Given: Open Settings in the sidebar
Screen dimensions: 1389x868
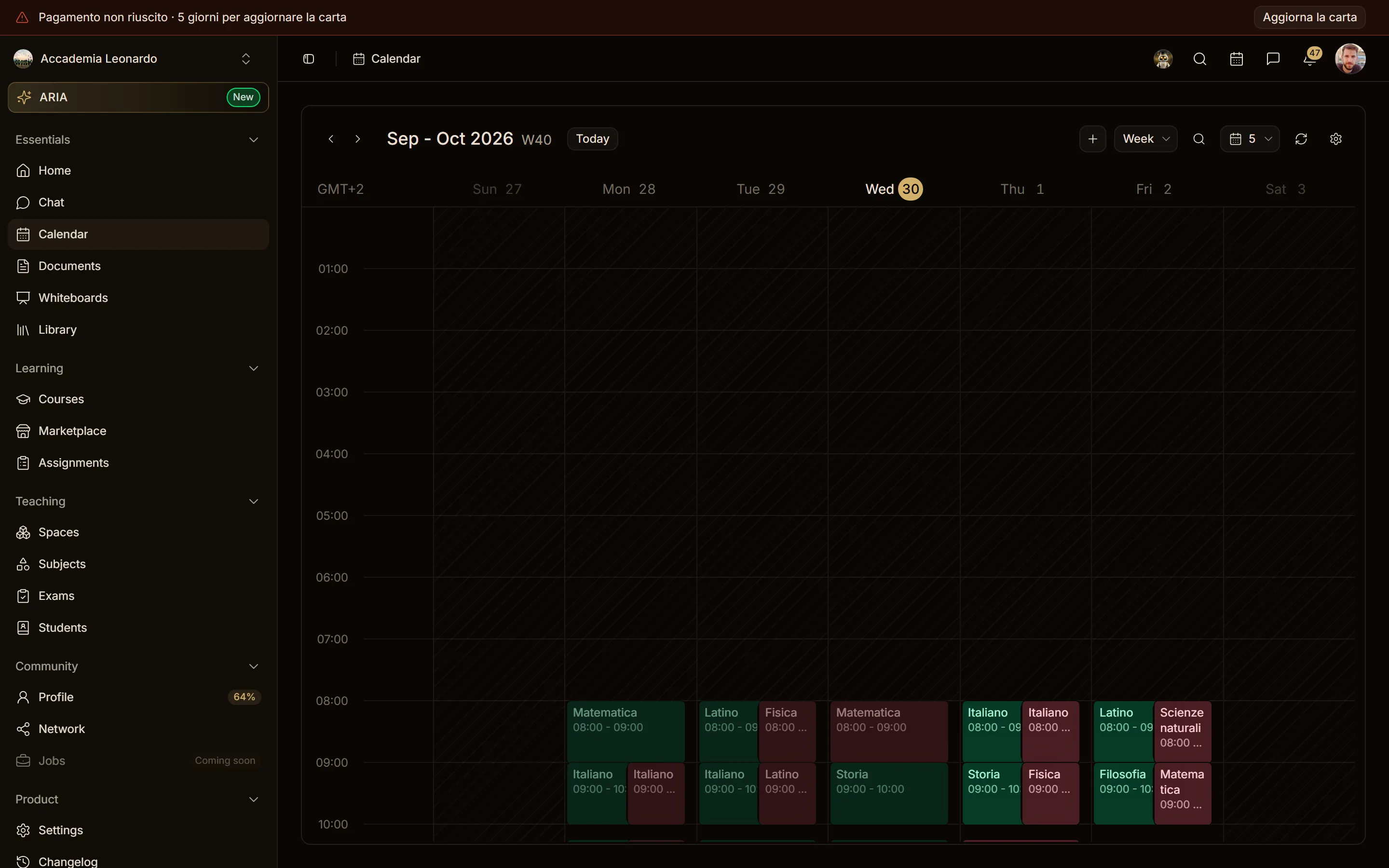Looking at the screenshot, I should click(x=138, y=830).
